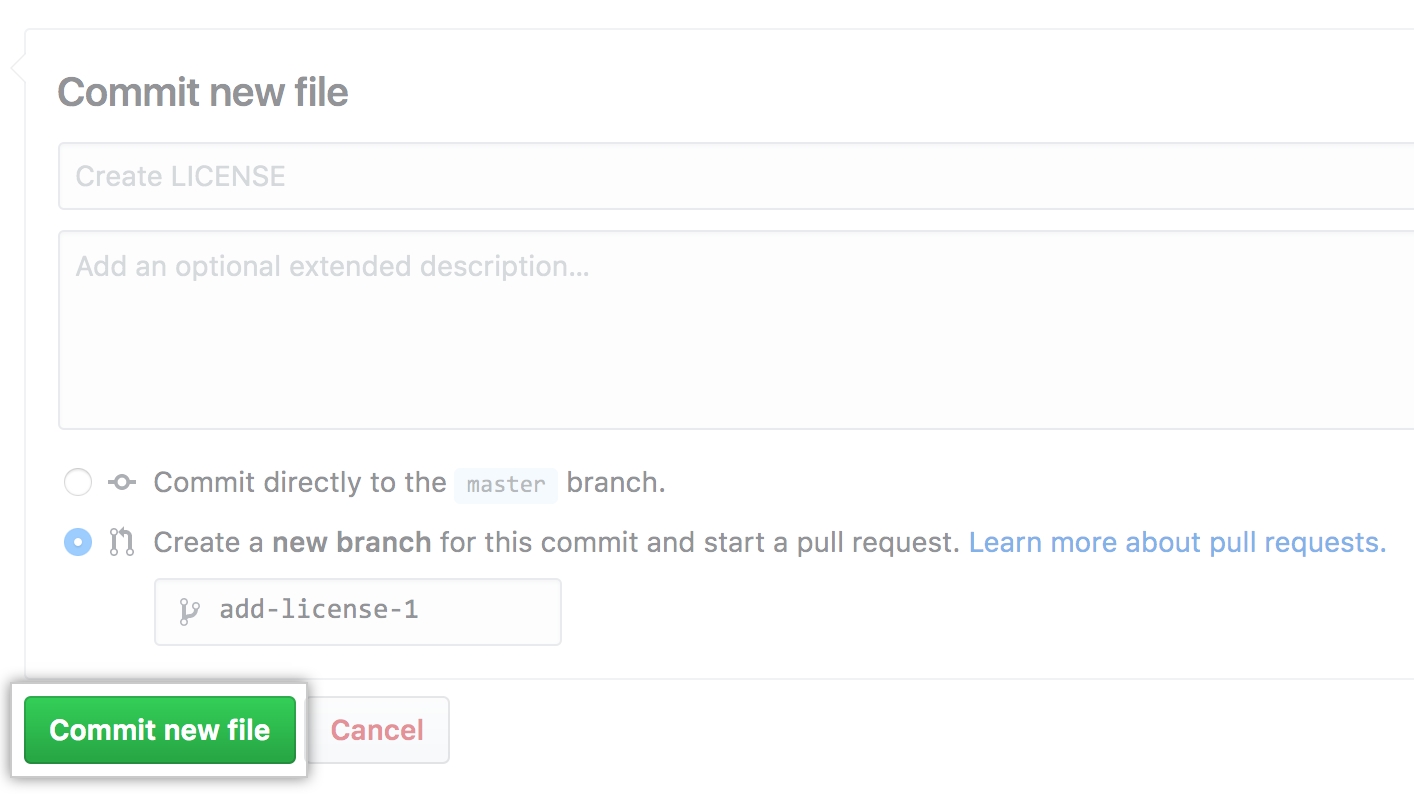Click the 'master' branch name badge
Screen dimensions: 1414x794
506,484
